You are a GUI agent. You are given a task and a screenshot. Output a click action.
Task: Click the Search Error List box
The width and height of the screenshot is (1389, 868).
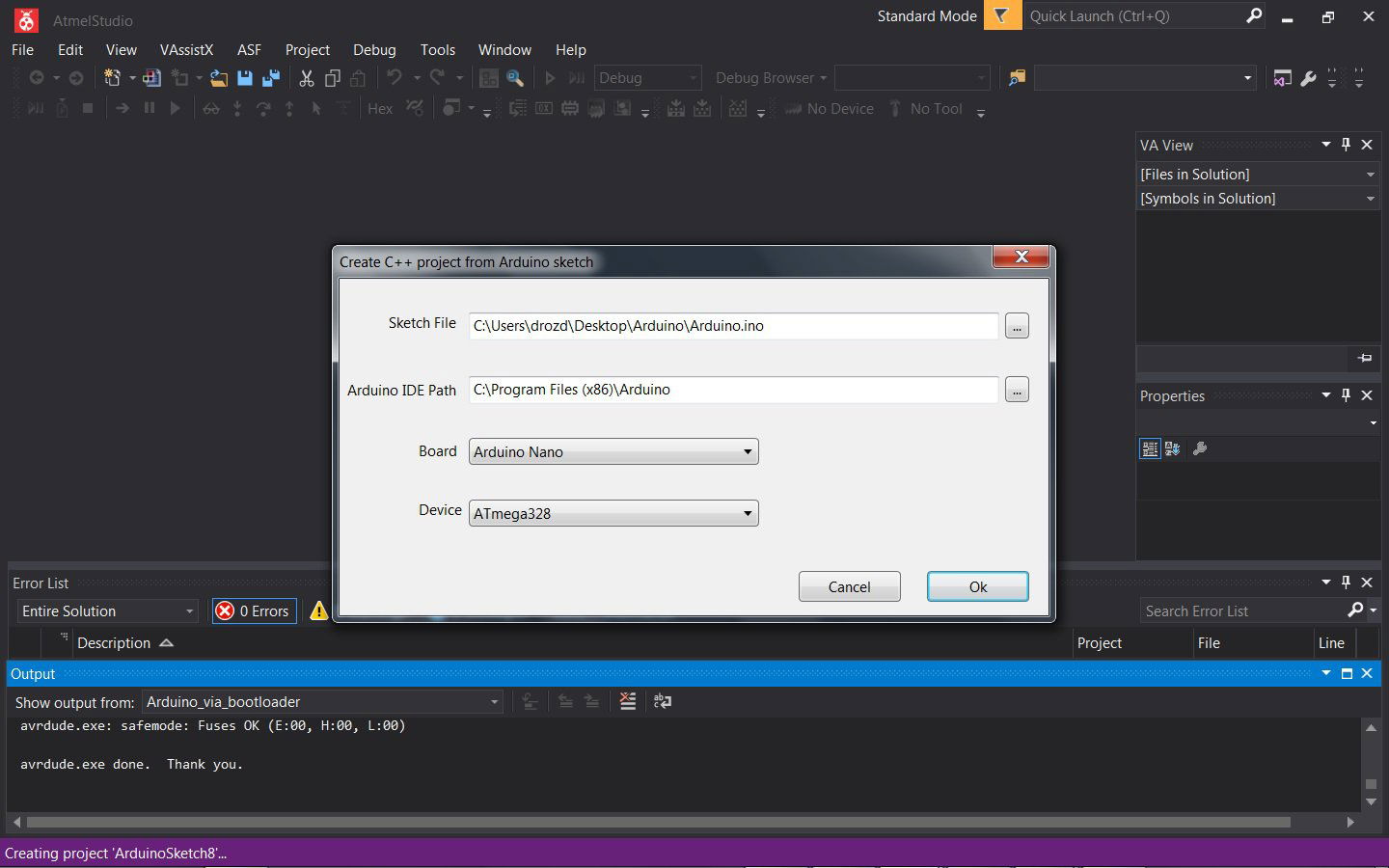point(1244,610)
